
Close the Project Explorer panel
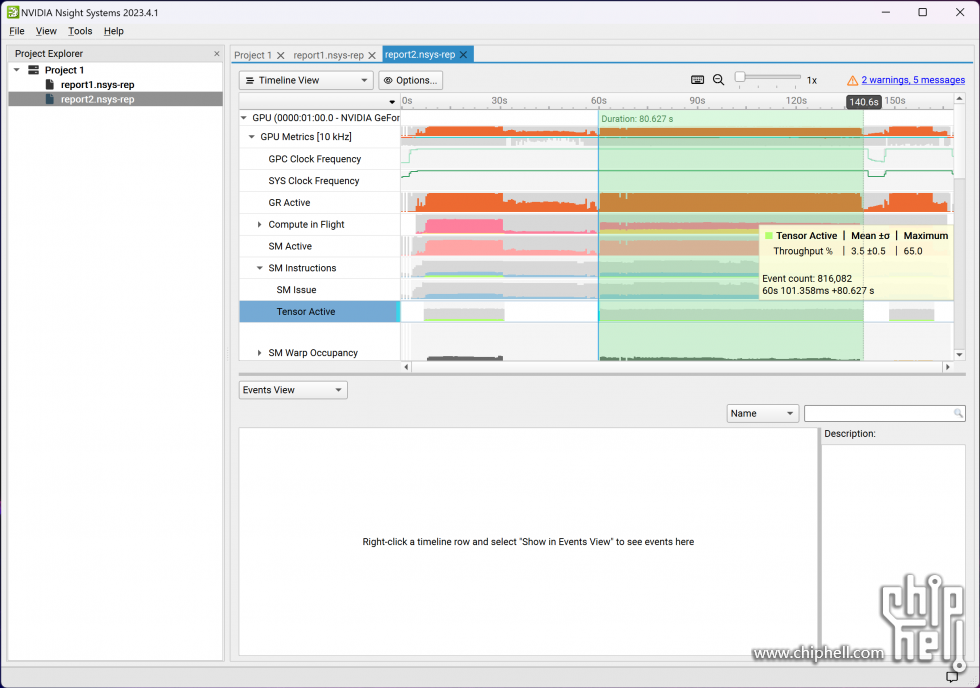click(x=217, y=54)
